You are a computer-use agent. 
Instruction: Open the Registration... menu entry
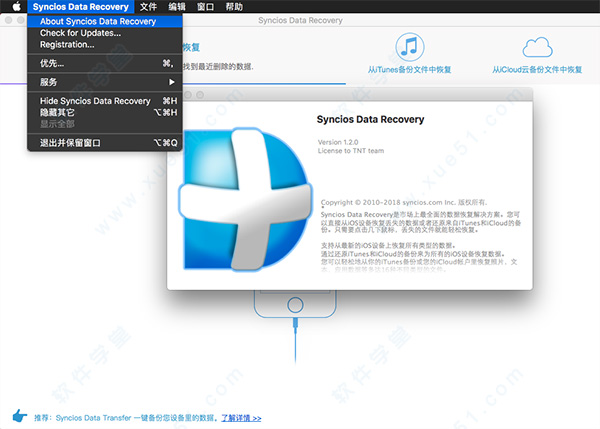pos(105,44)
